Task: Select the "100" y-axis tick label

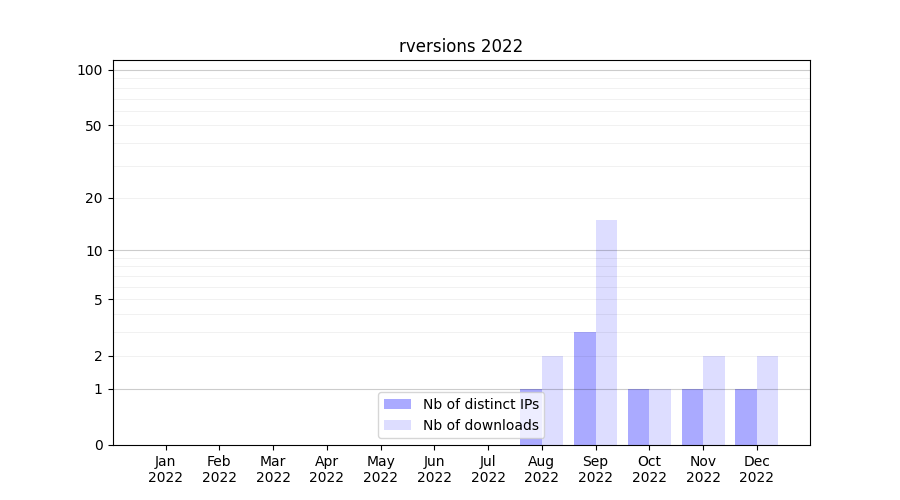Action: click(x=90, y=70)
